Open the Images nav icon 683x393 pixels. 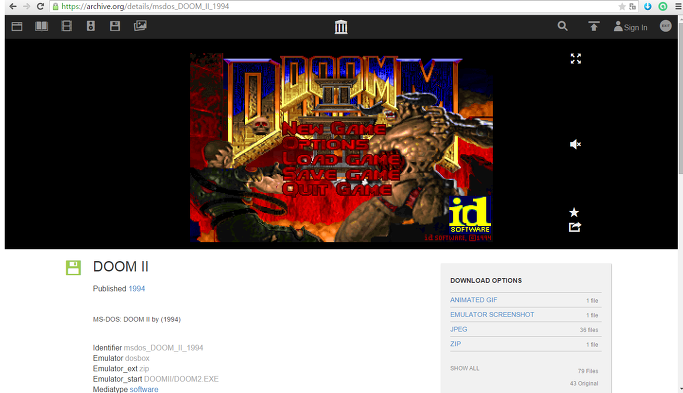[x=140, y=26]
